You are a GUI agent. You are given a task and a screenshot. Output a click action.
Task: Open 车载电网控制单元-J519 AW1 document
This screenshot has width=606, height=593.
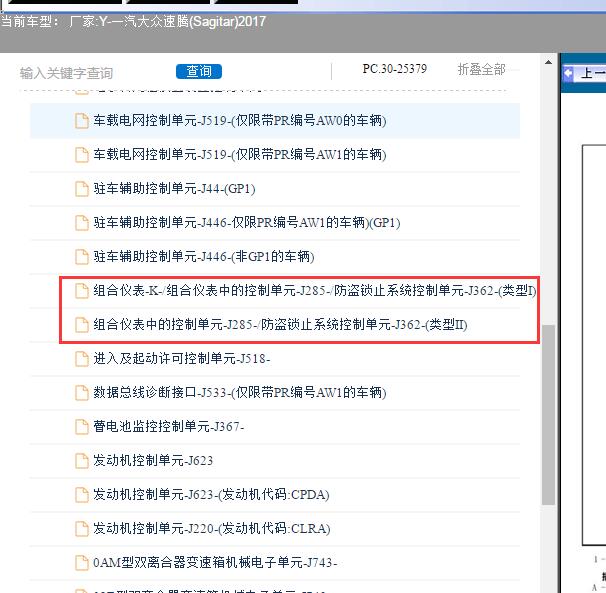240,155
